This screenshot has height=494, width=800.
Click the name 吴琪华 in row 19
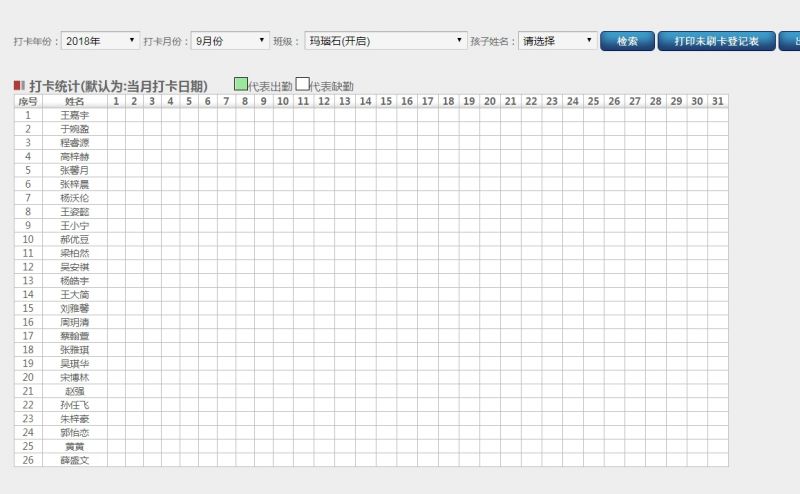(74, 363)
